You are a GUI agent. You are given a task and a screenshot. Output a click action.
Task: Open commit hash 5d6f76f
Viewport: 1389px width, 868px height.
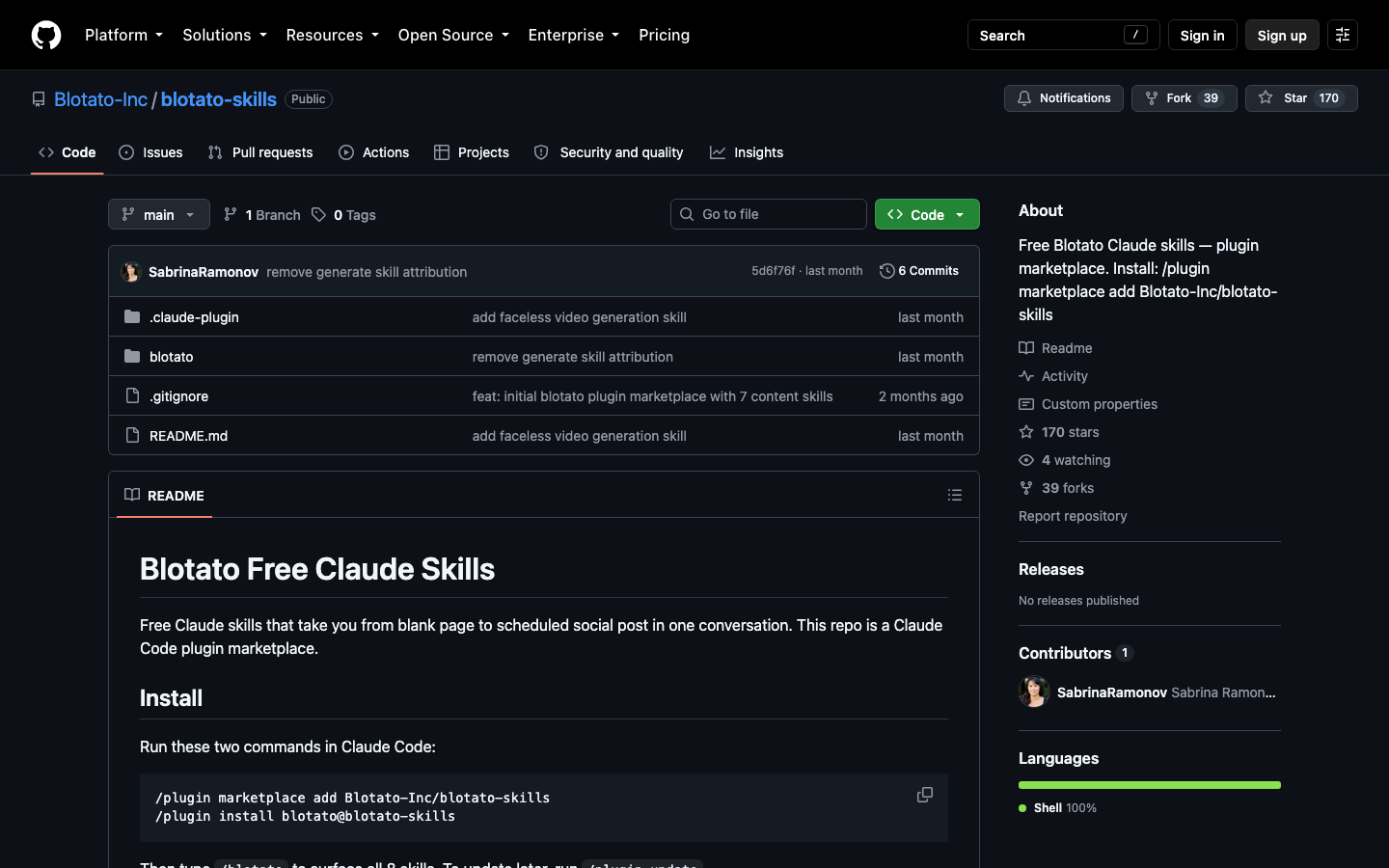click(x=773, y=271)
